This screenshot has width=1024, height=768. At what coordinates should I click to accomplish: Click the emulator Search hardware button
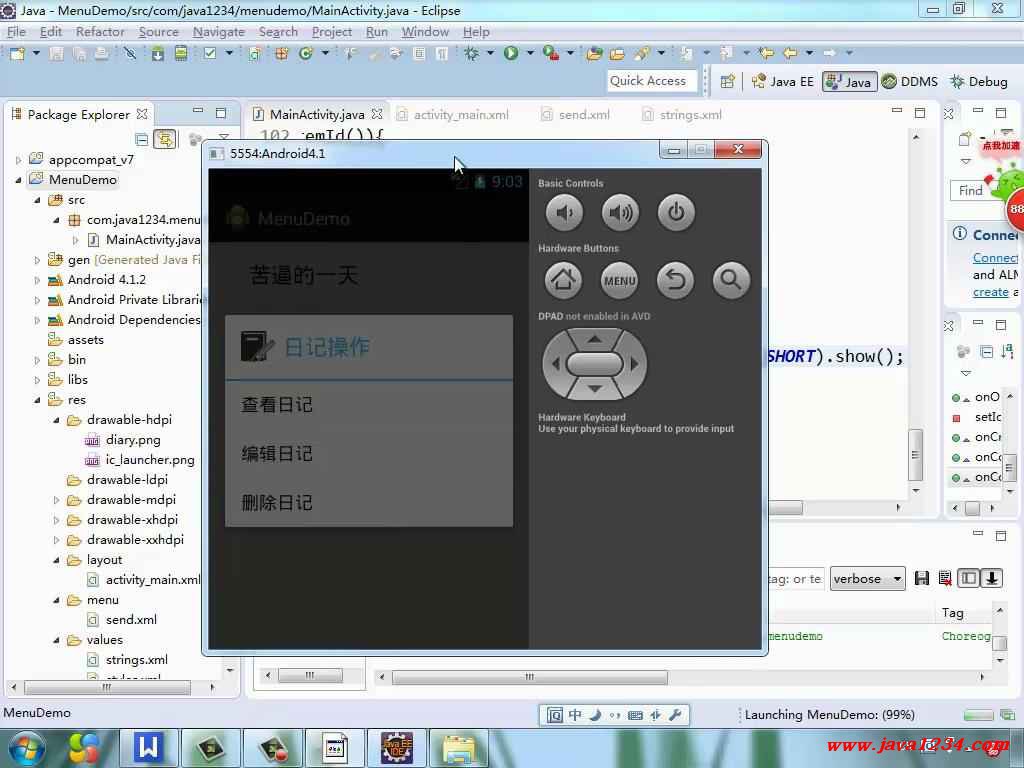731,280
